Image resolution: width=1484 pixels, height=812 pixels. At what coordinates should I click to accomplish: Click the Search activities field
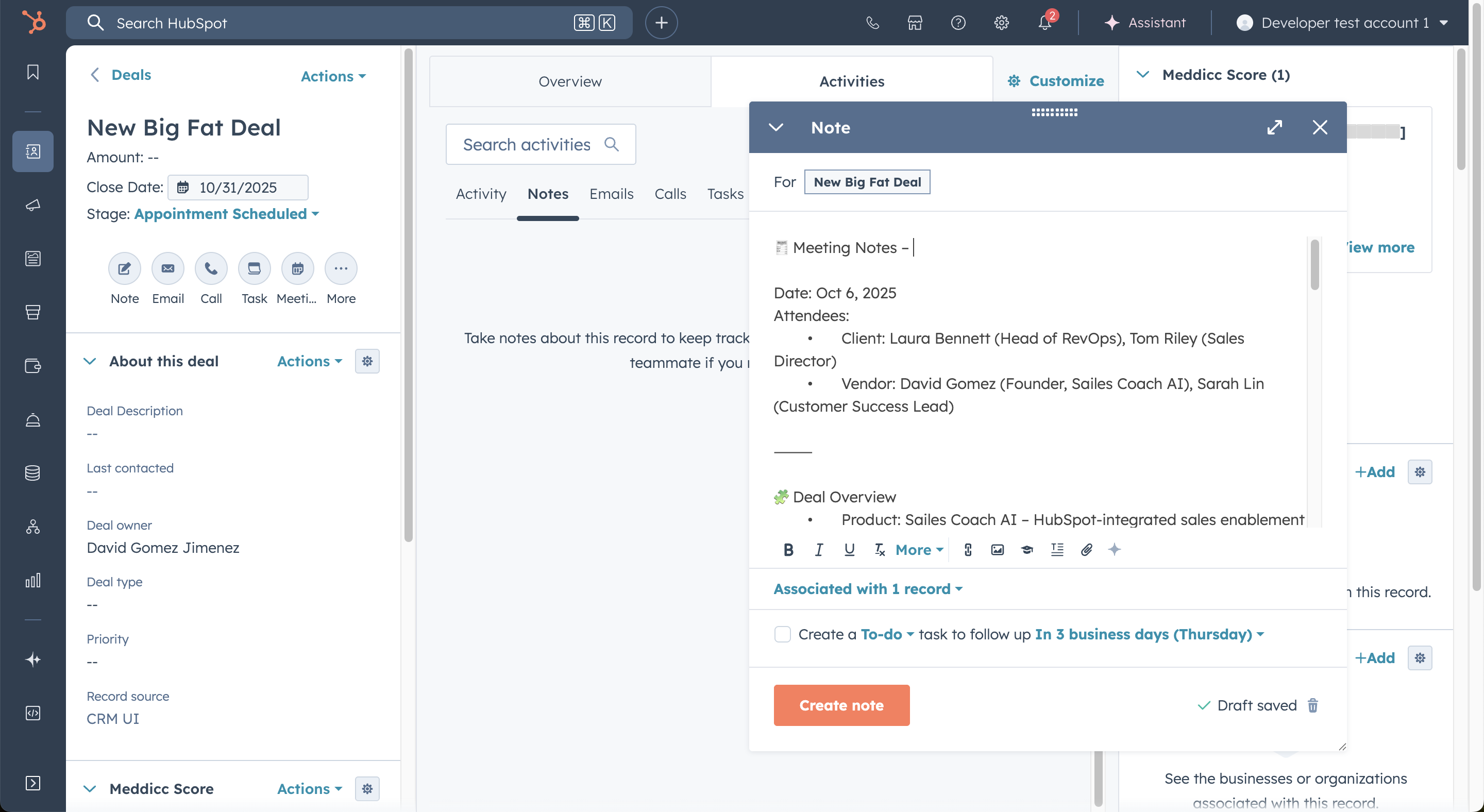click(527, 145)
